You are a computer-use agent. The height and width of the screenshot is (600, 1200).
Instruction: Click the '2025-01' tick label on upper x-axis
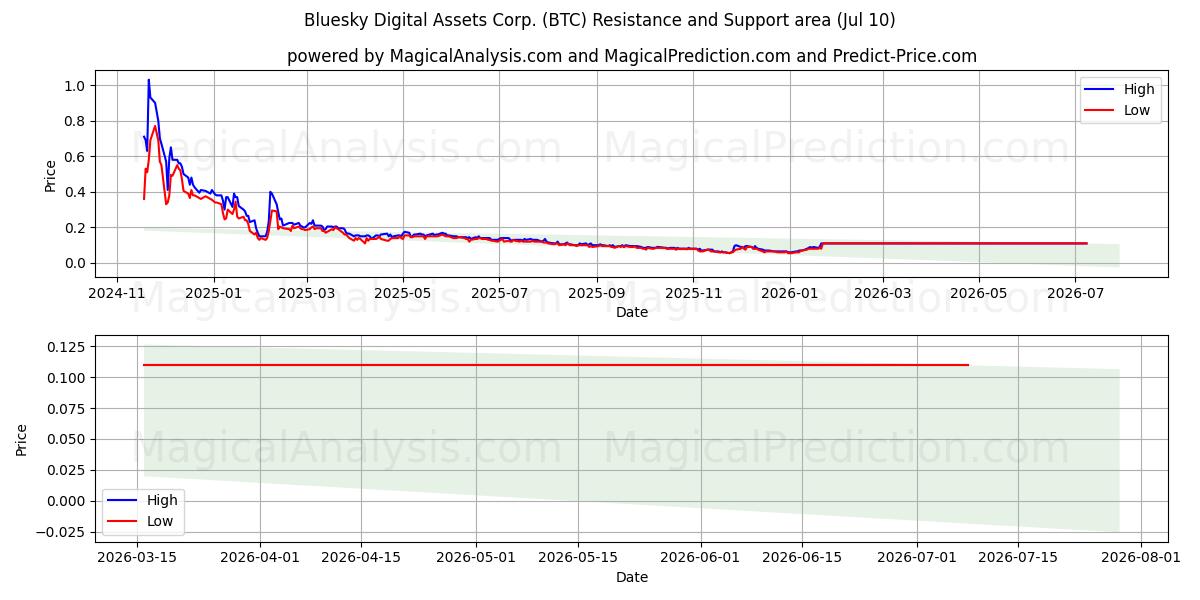pyautogui.click(x=213, y=293)
